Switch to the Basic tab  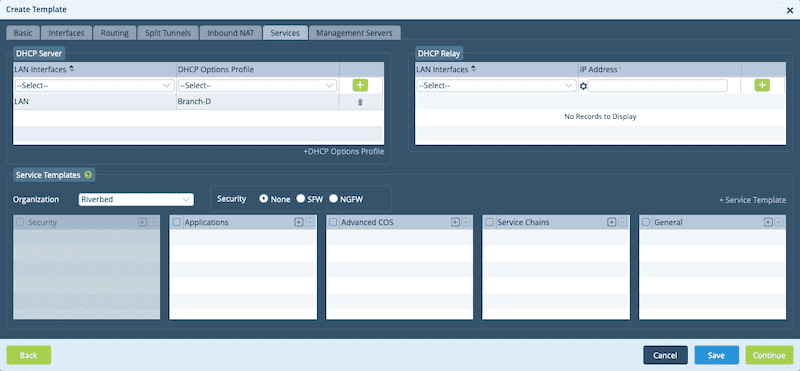pyautogui.click(x=22, y=33)
